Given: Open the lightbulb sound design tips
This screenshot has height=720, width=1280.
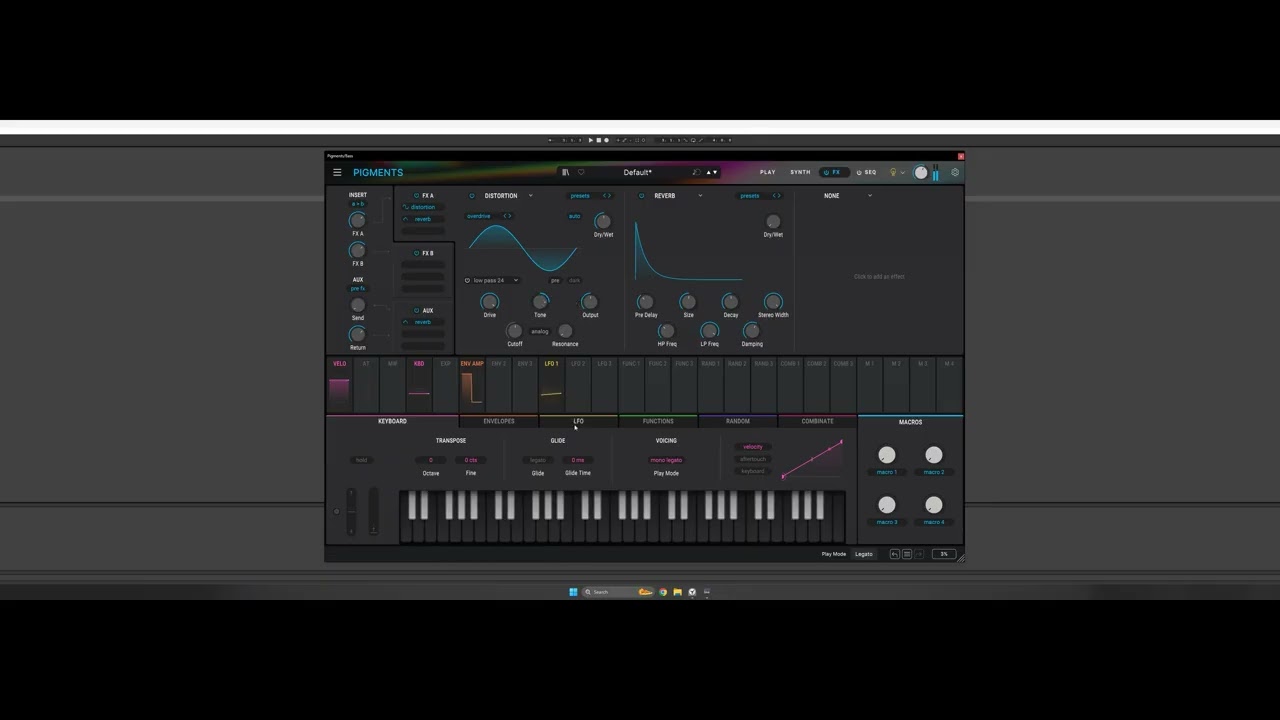Looking at the screenshot, I should coord(893,172).
